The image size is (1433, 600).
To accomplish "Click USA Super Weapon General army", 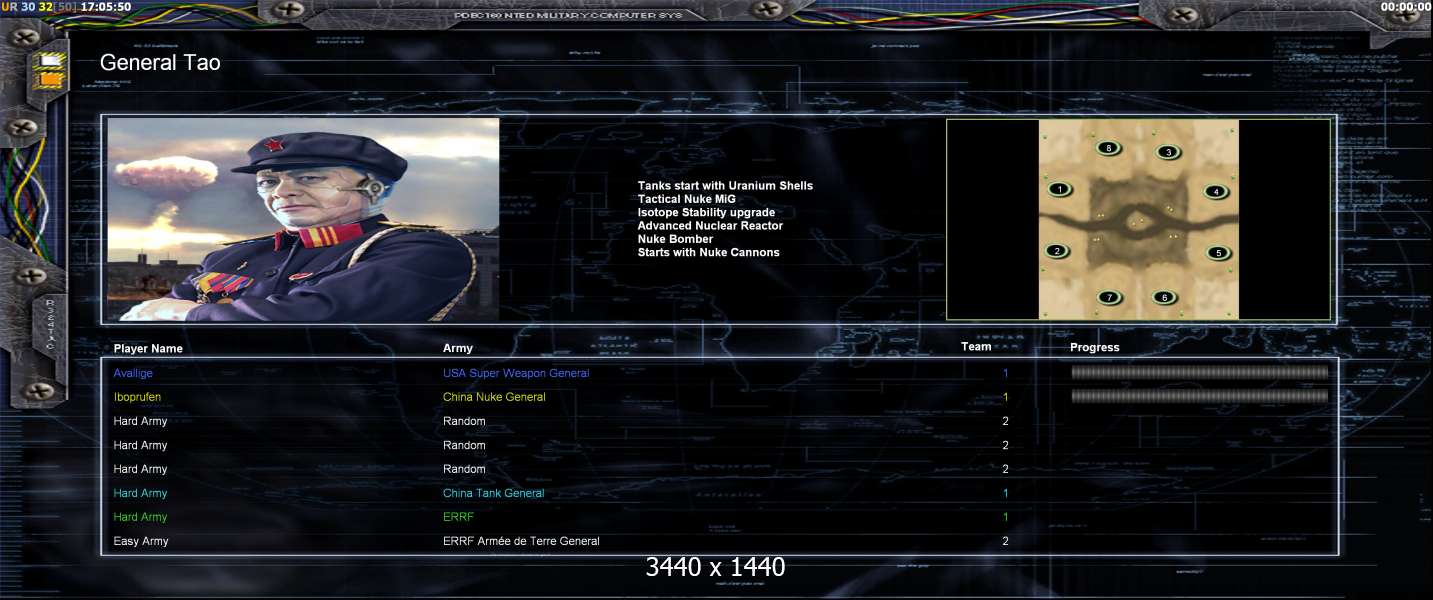I will pos(516,373).
